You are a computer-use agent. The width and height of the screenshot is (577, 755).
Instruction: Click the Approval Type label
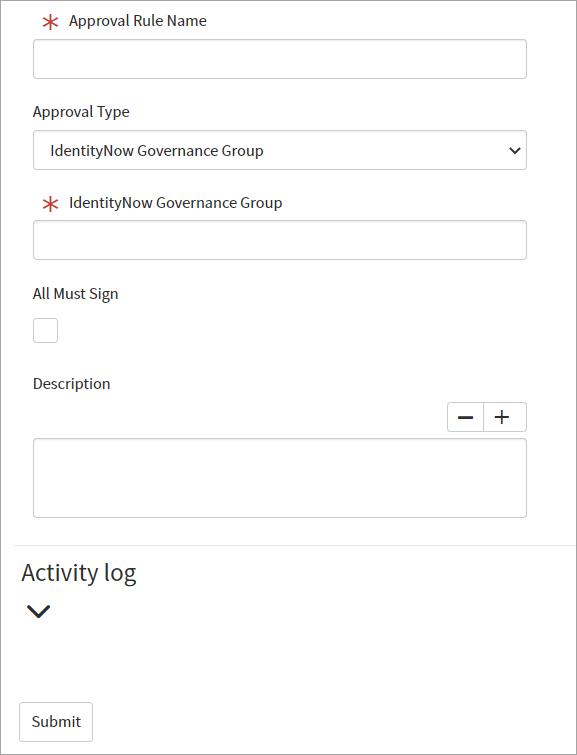(x=81, y=112)
